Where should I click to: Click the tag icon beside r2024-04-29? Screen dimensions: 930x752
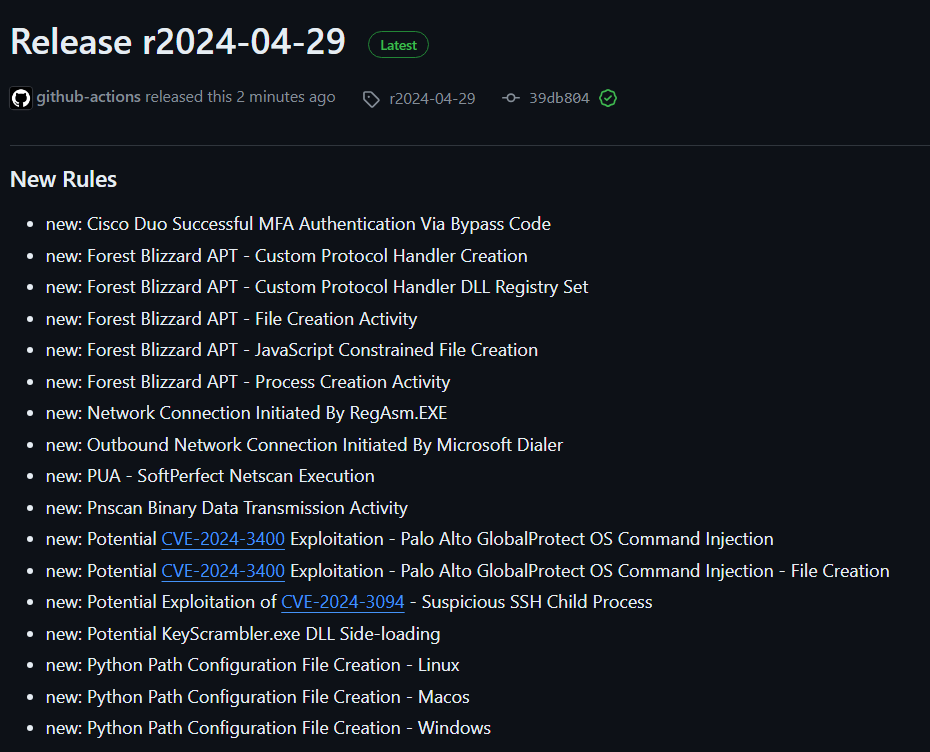click(371, 98)
